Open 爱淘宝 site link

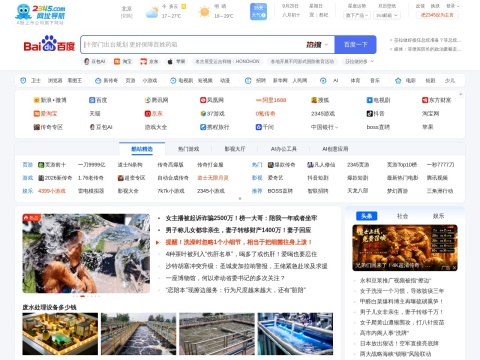pyautogui.click(x=45, y=114)
